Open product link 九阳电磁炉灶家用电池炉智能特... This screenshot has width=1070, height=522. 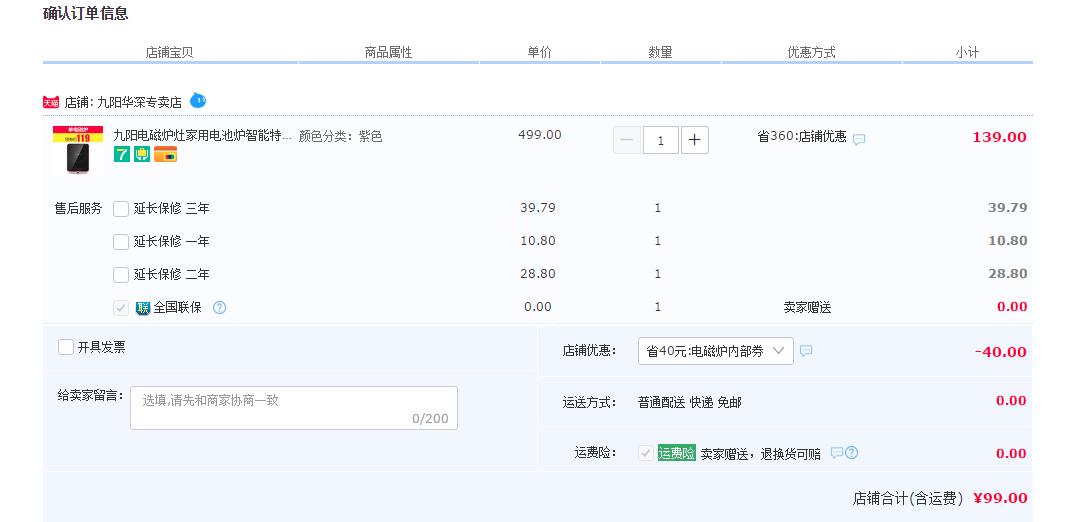[203, 136]
